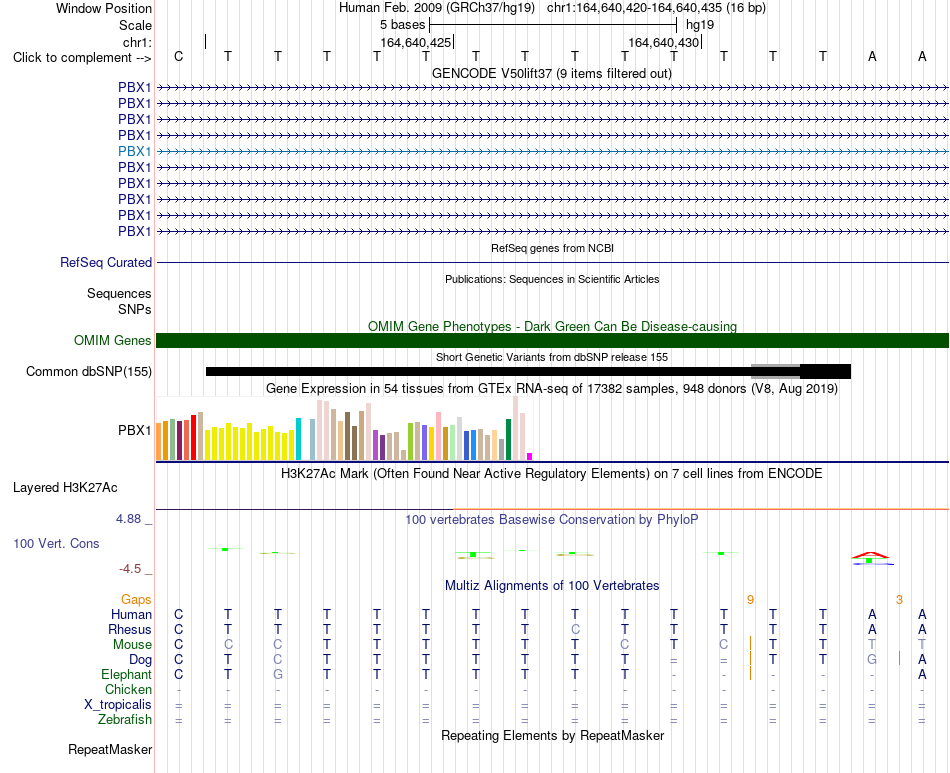Click the PhyloP Basewise Conservation title

[551, 519]
